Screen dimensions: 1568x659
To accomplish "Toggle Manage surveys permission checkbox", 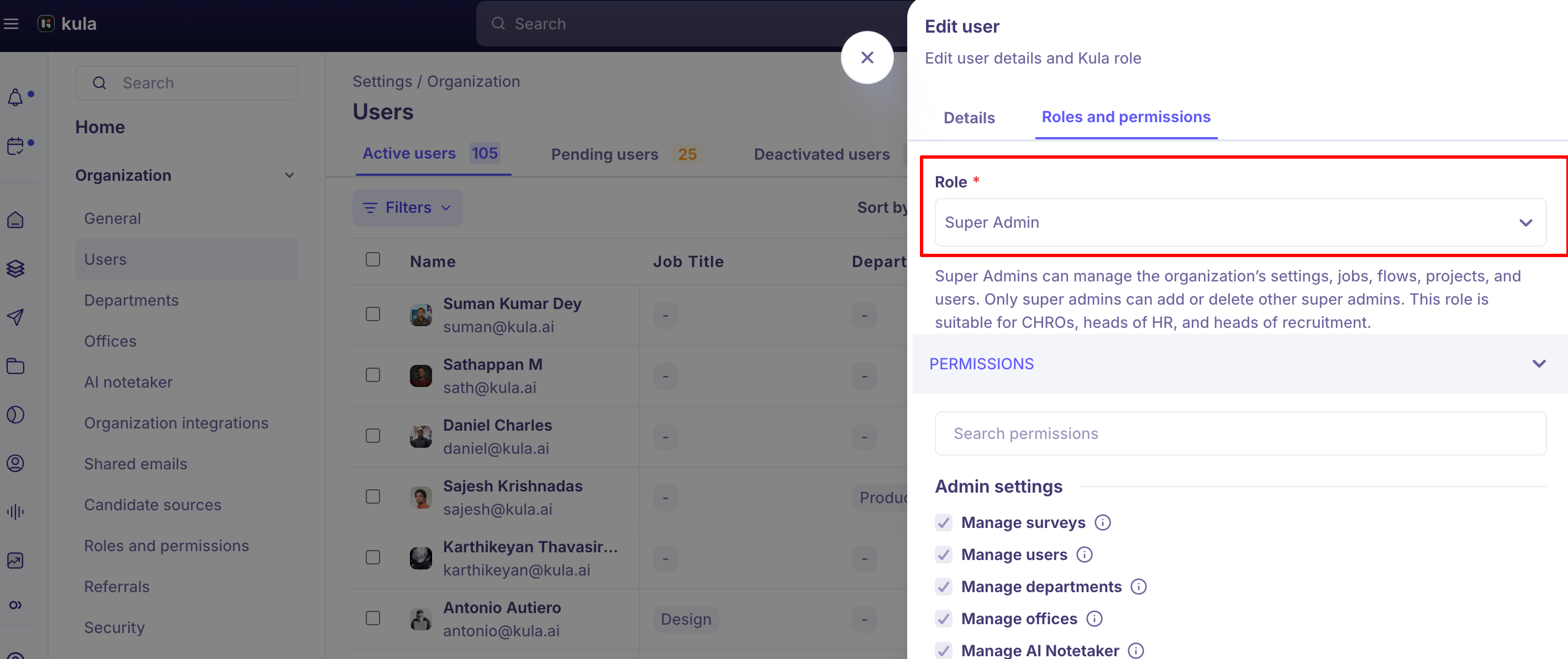I will [x=944, y=522].
